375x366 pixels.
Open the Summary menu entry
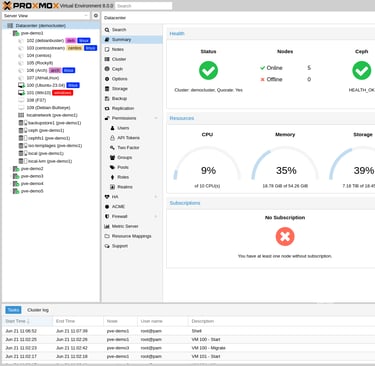[x=132, y=40]
